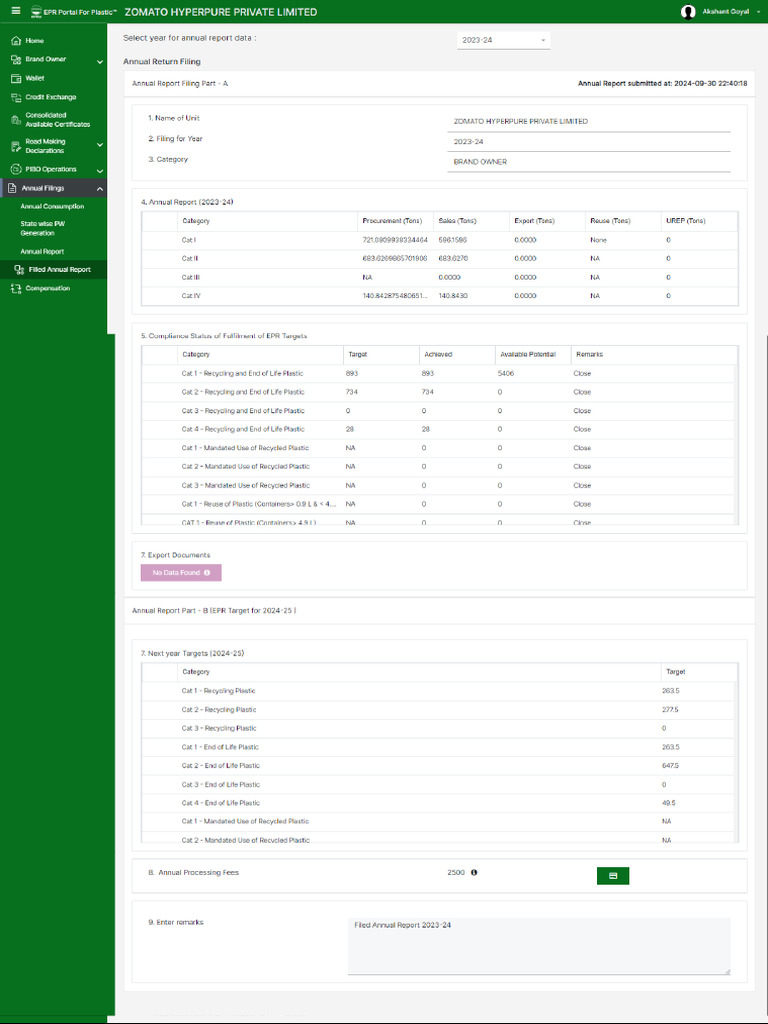This screenshot has height=1024, width=768.
Task: Collapse the Annual Filings section
Action: (x=99, y=189)
